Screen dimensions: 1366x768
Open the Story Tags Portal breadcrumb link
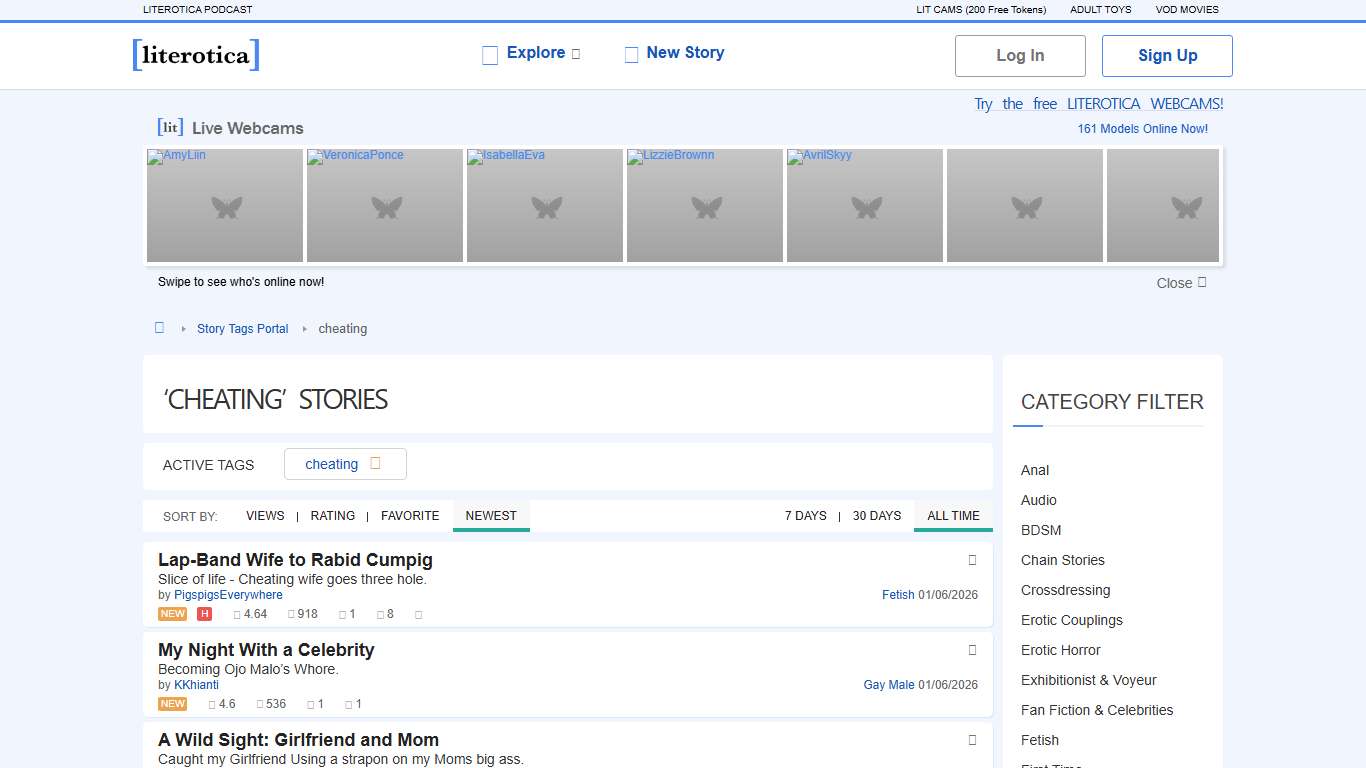click(x=242, y=328)
